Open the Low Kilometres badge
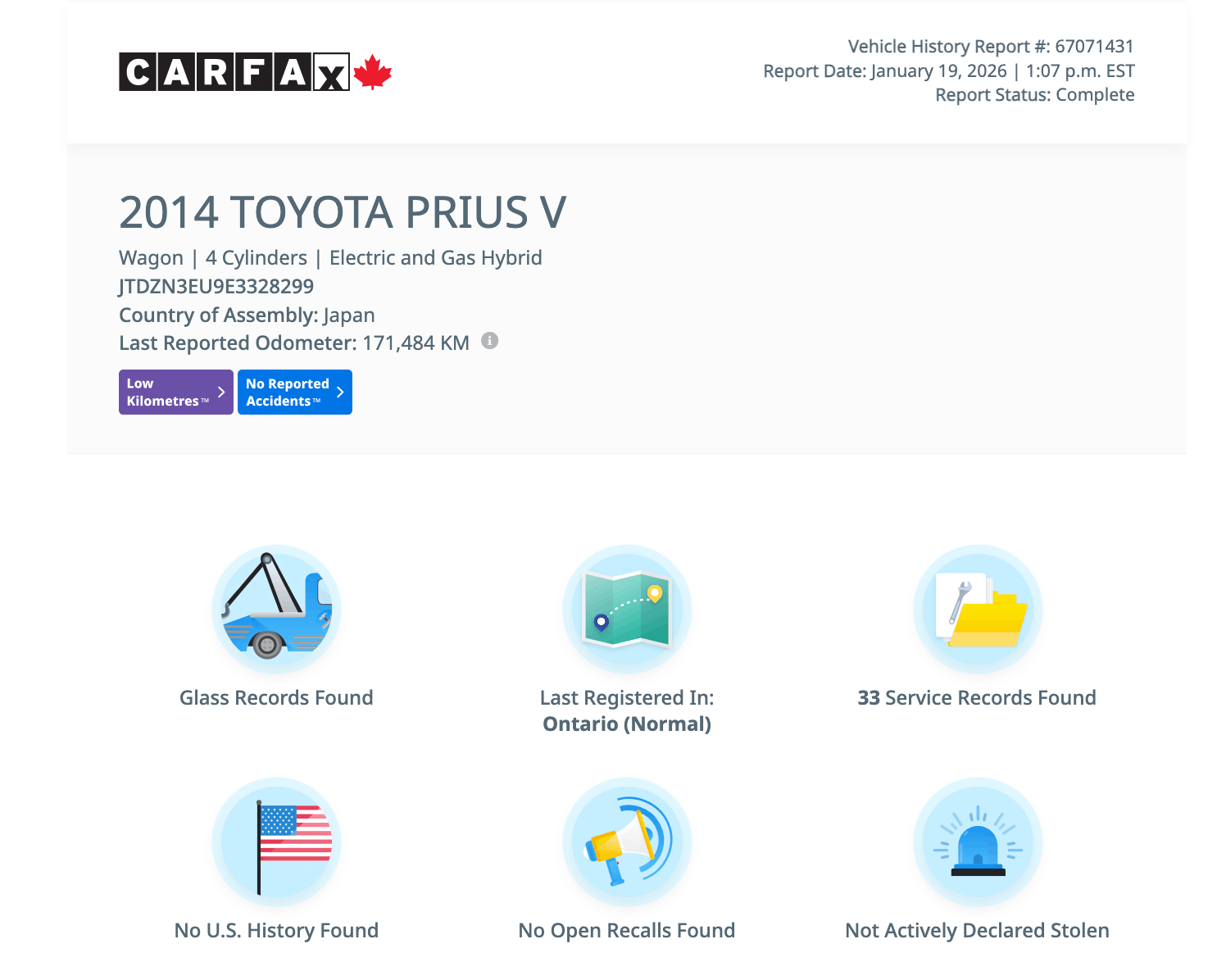The image size is (1226, 980). pyautogui.click(x=167, y=392)
